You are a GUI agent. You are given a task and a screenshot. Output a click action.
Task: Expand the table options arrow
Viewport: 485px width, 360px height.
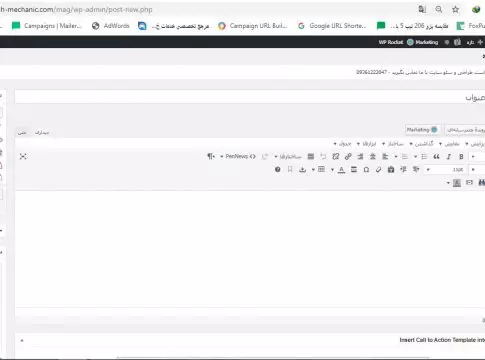[313, 170]
